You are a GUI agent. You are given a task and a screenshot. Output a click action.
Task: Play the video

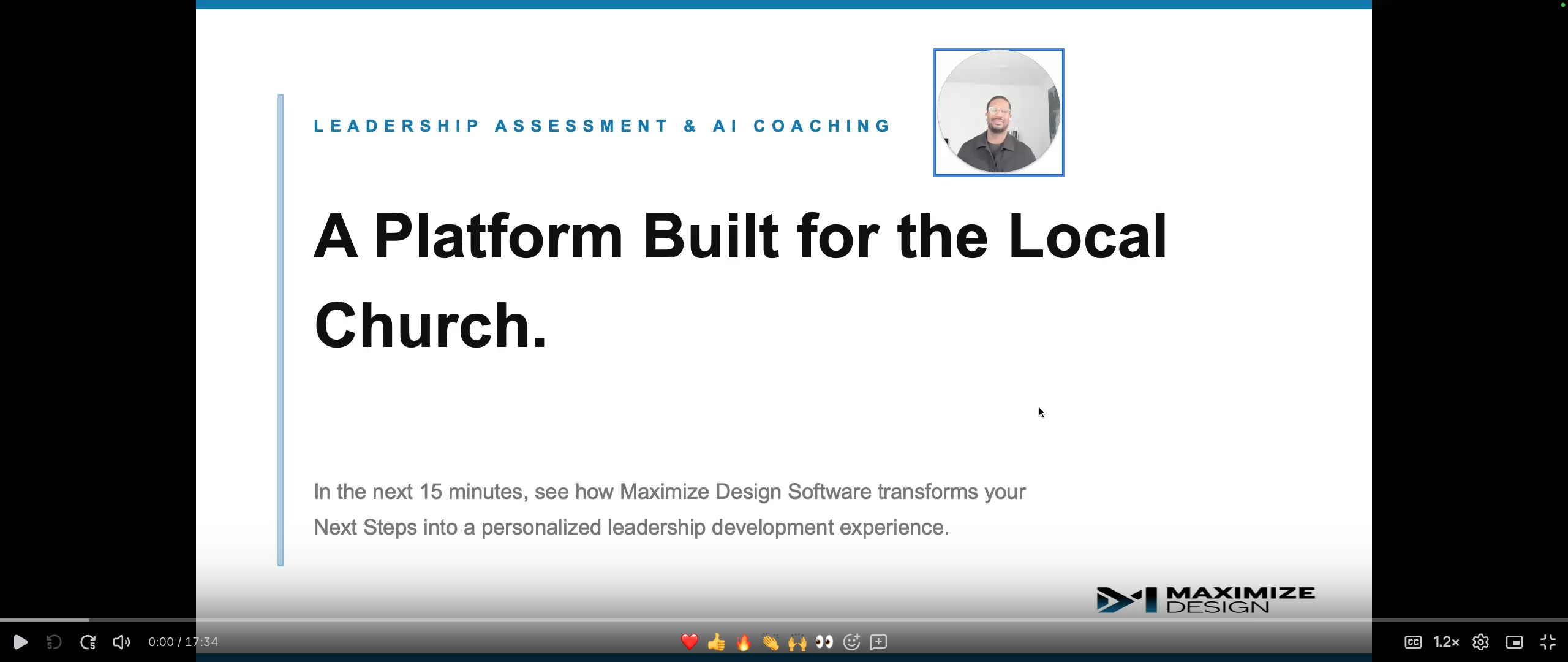pyautogui.click(x=20, y=642)
